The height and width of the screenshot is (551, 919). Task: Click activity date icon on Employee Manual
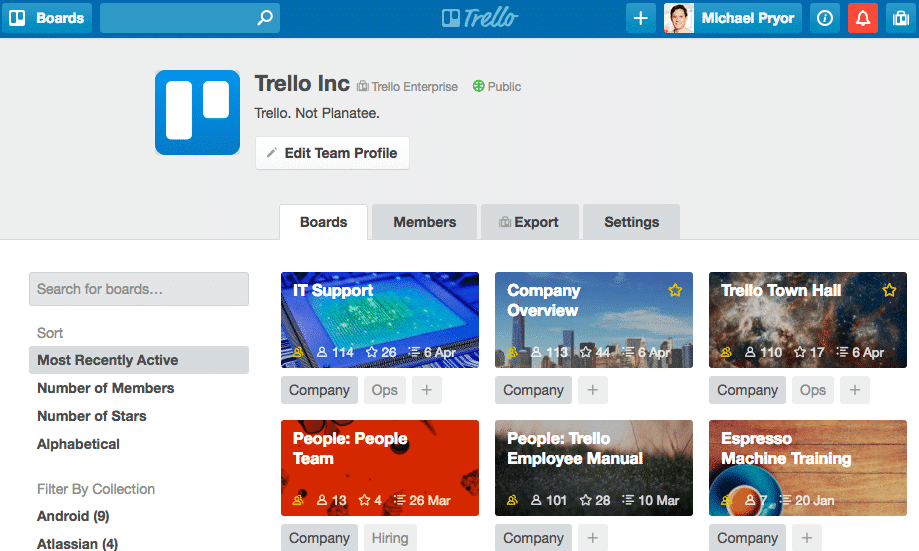click(628, 500)
